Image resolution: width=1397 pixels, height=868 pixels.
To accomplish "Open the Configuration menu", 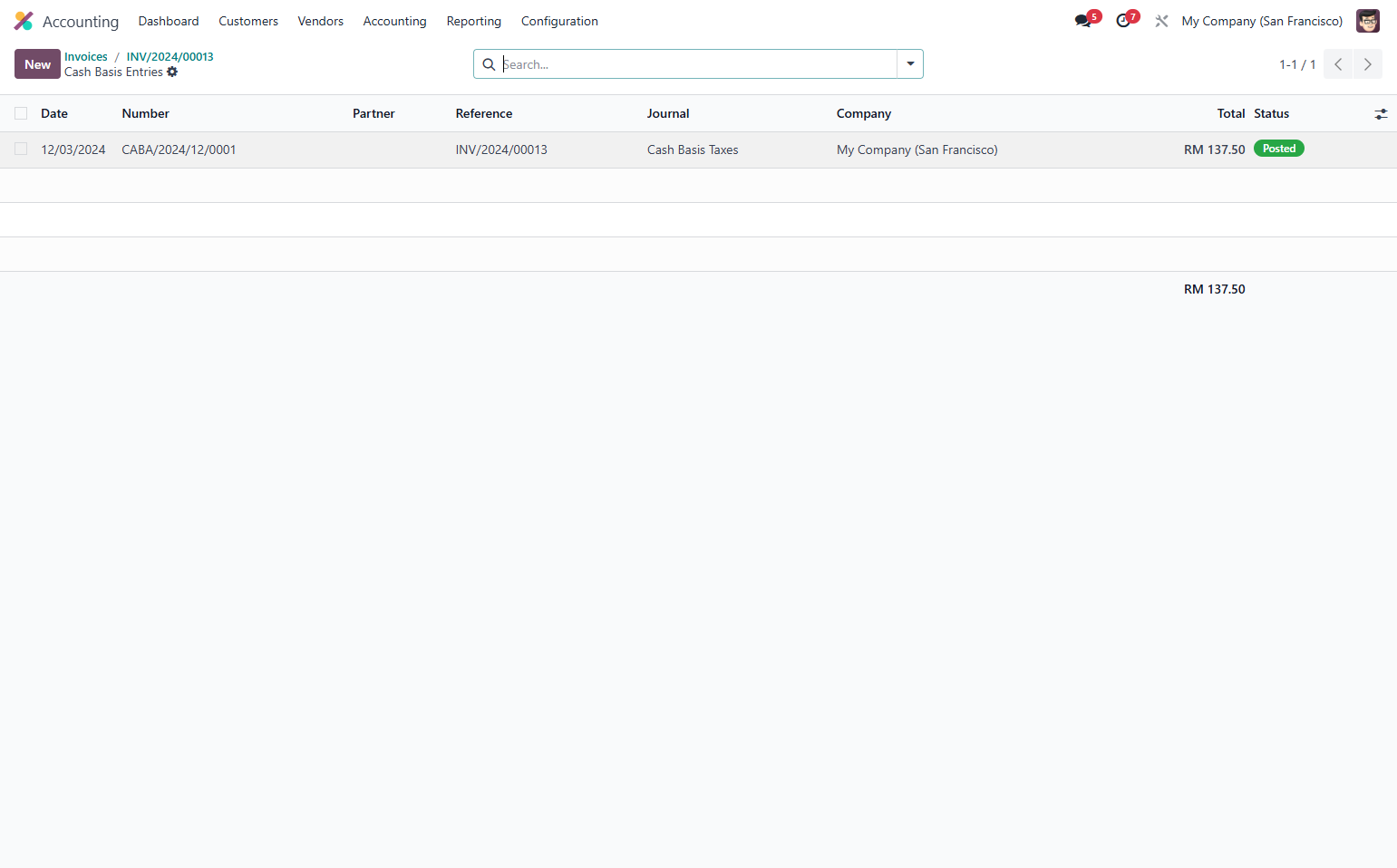I will click(x=559, y=21).
